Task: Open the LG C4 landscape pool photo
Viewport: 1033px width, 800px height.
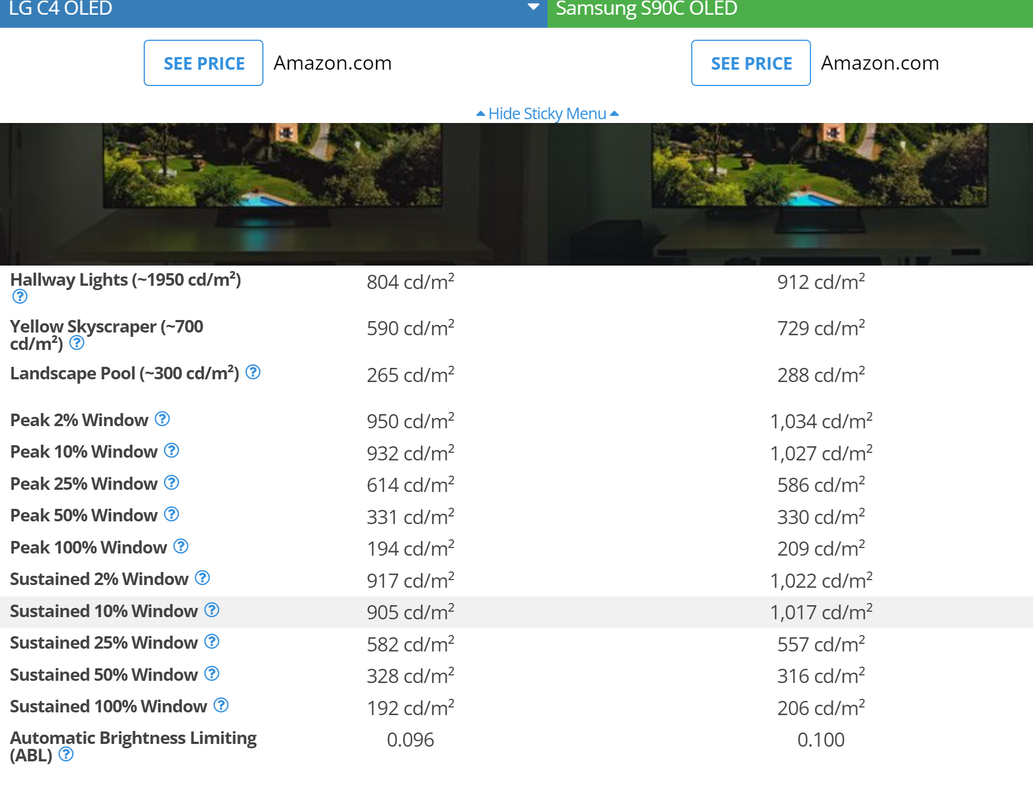Action: pos(273,194)
